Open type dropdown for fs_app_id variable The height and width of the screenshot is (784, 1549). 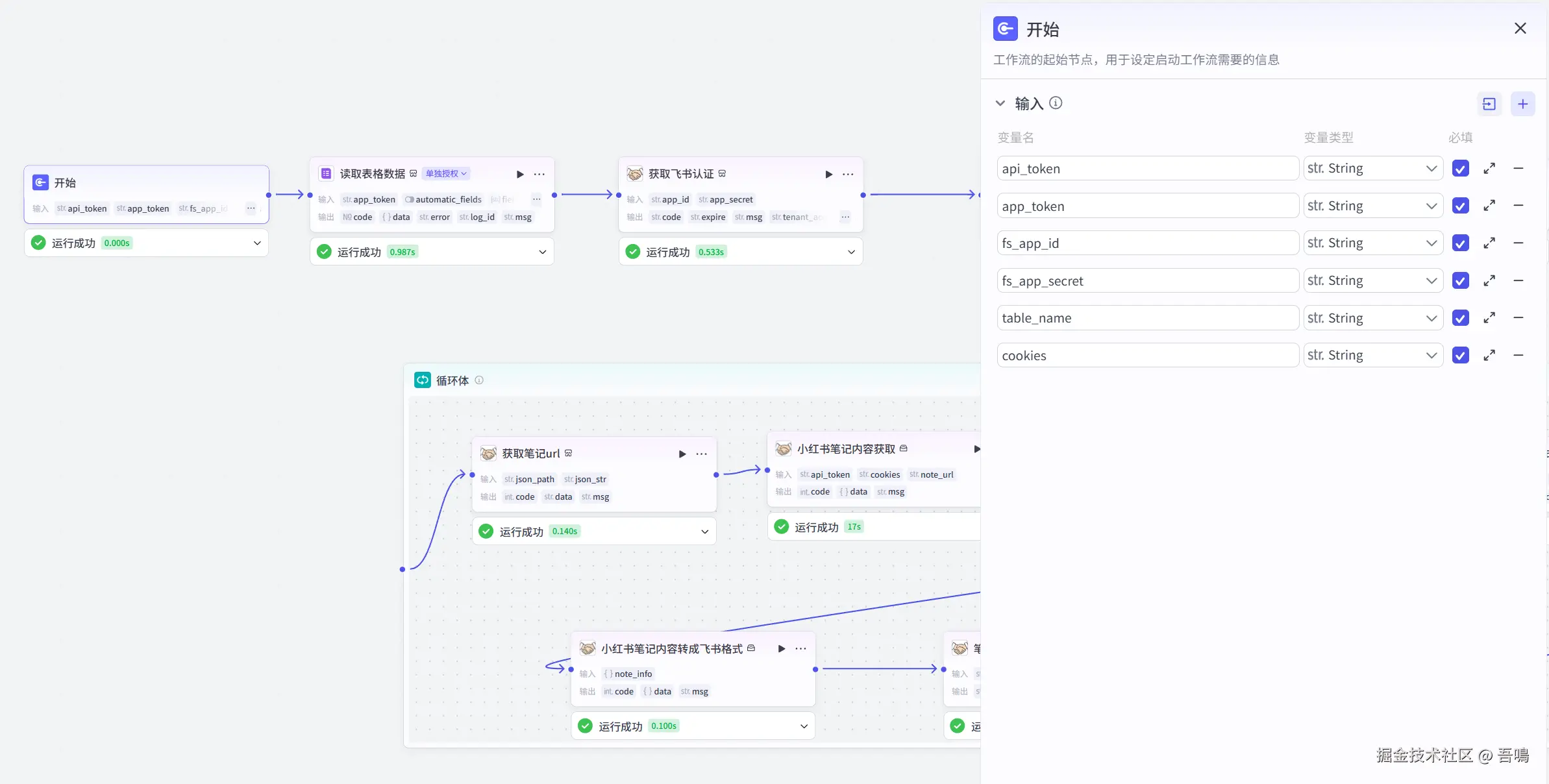click(1372, 243)
